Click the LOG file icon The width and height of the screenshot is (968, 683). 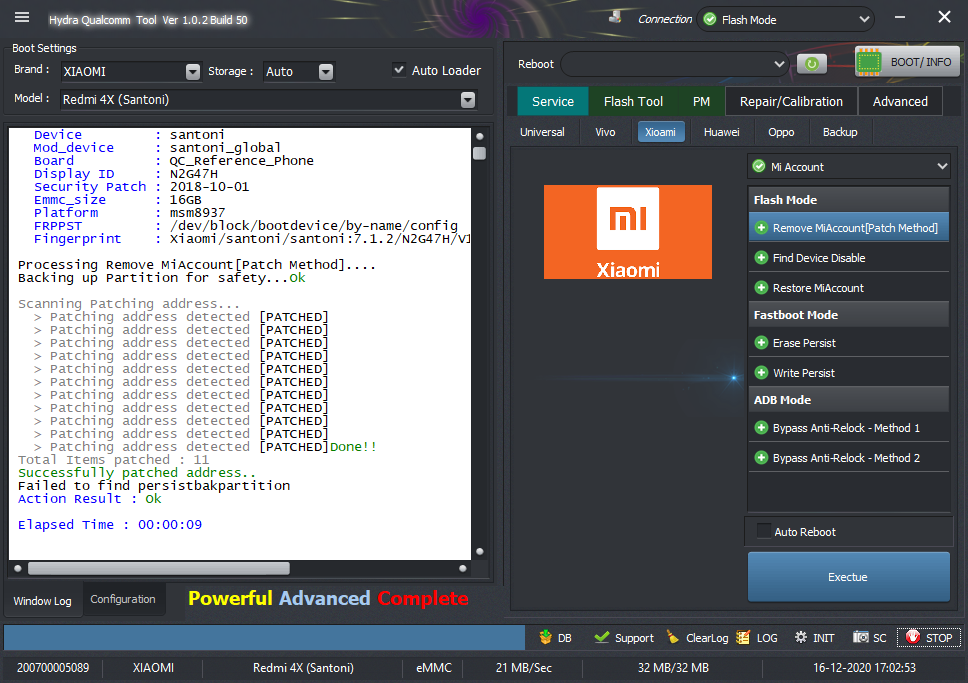click(743, 637)
